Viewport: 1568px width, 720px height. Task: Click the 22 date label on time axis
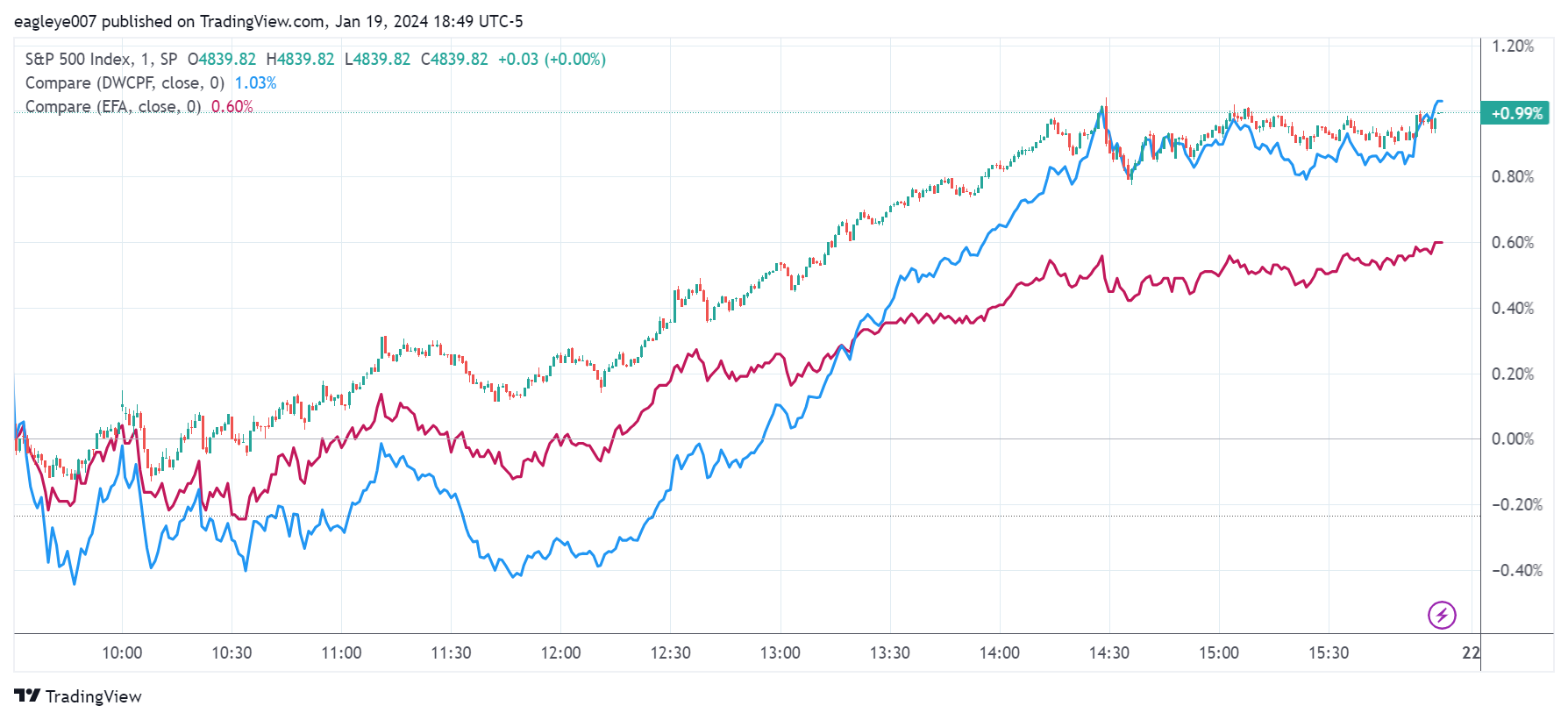tap(1471, 653)
